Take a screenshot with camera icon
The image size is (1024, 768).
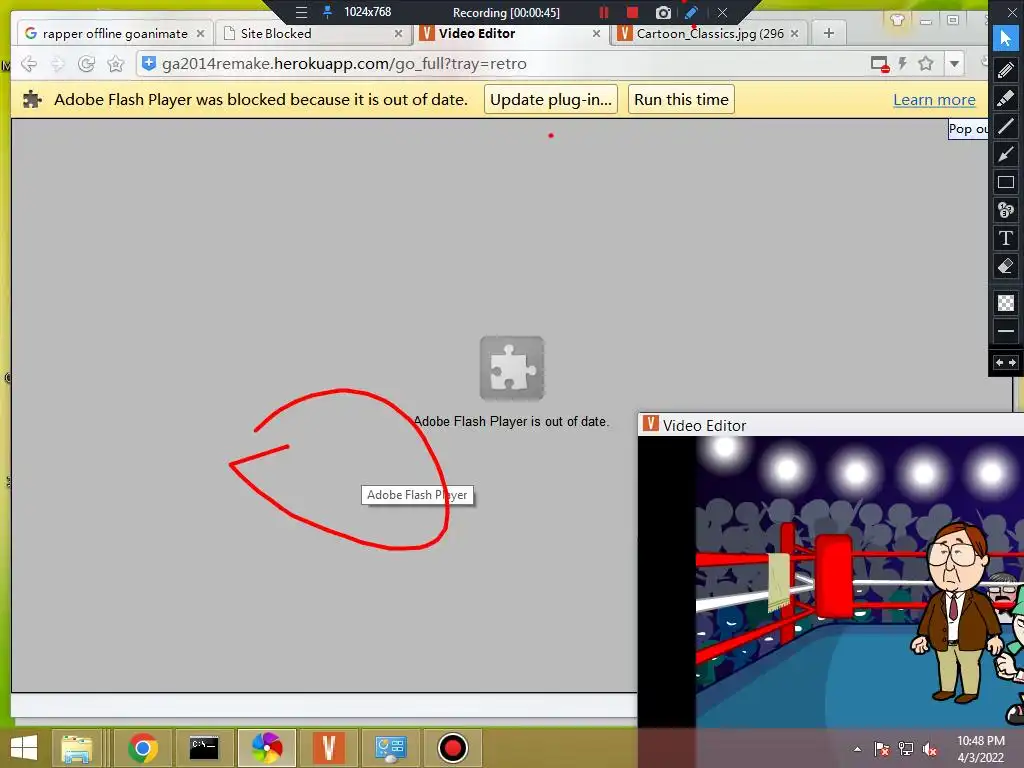pyautogui.click(x=663, y=12)
